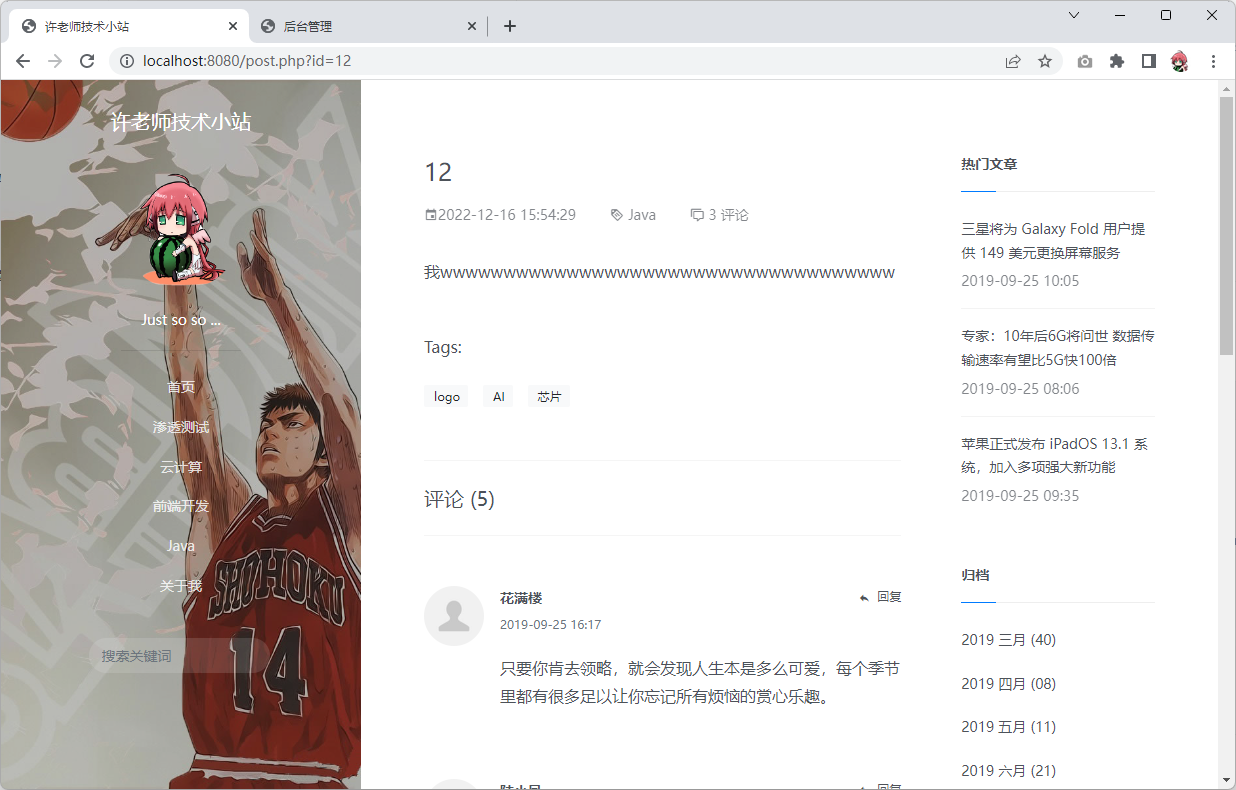The height and width of the screenshot is (790, 1236).
Task: Click the 回复 link on 花满楼's comment
Action: coord(881,597)
